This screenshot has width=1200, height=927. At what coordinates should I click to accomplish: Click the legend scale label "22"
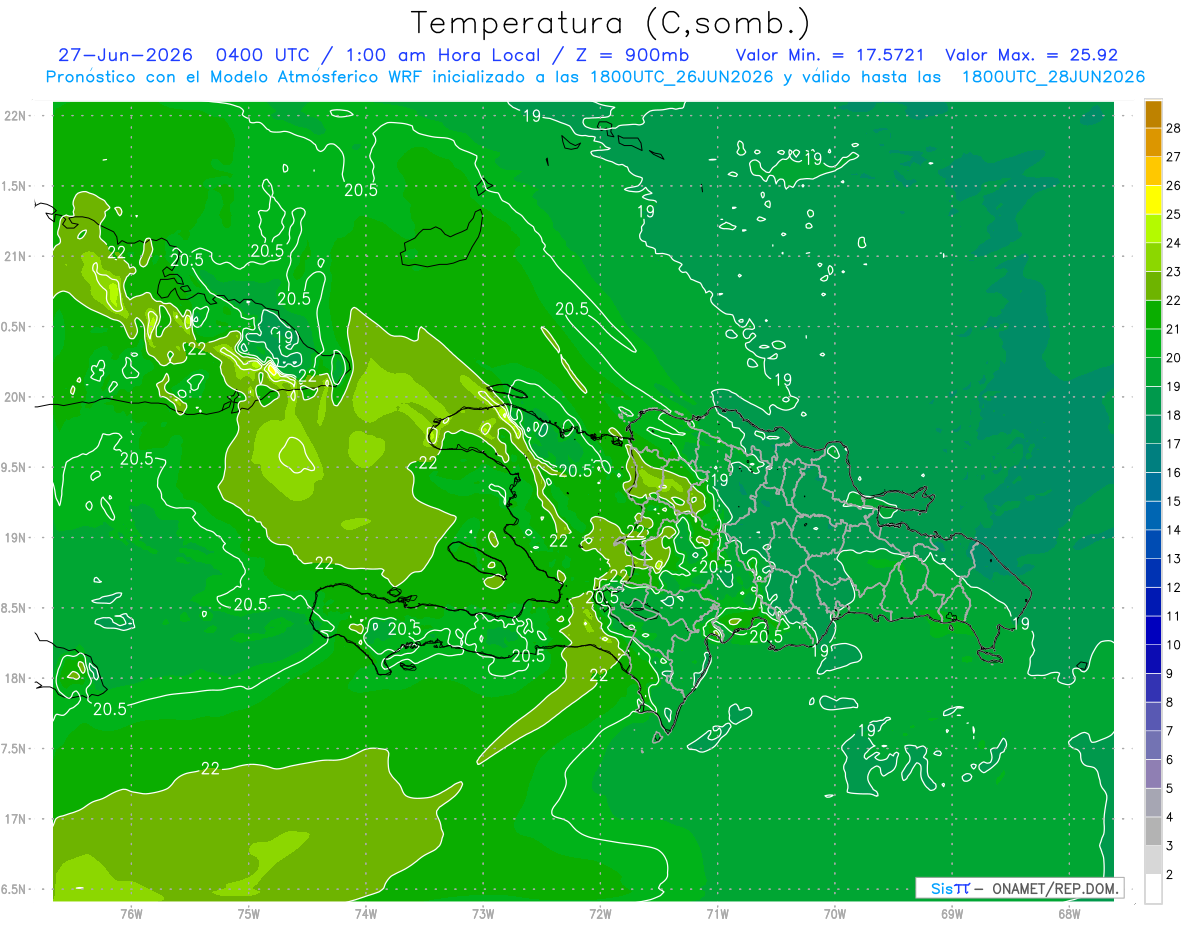coord(1175,301)
